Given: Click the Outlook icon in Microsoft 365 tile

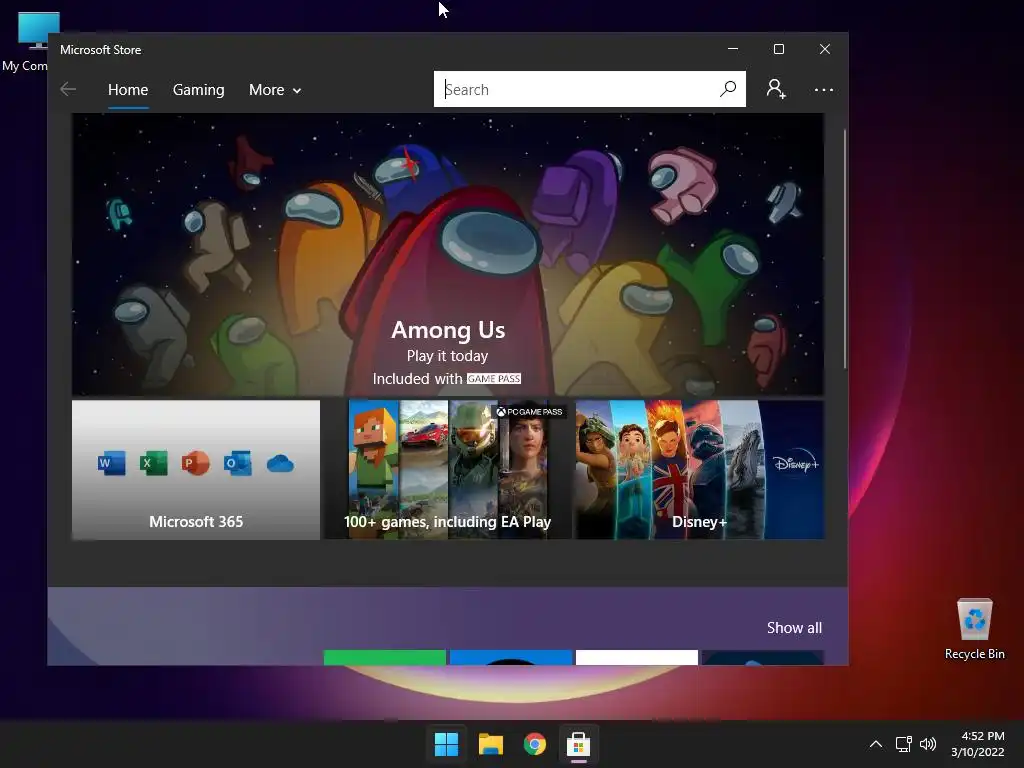Looking at the screenshot, I should tap(238, 464).
